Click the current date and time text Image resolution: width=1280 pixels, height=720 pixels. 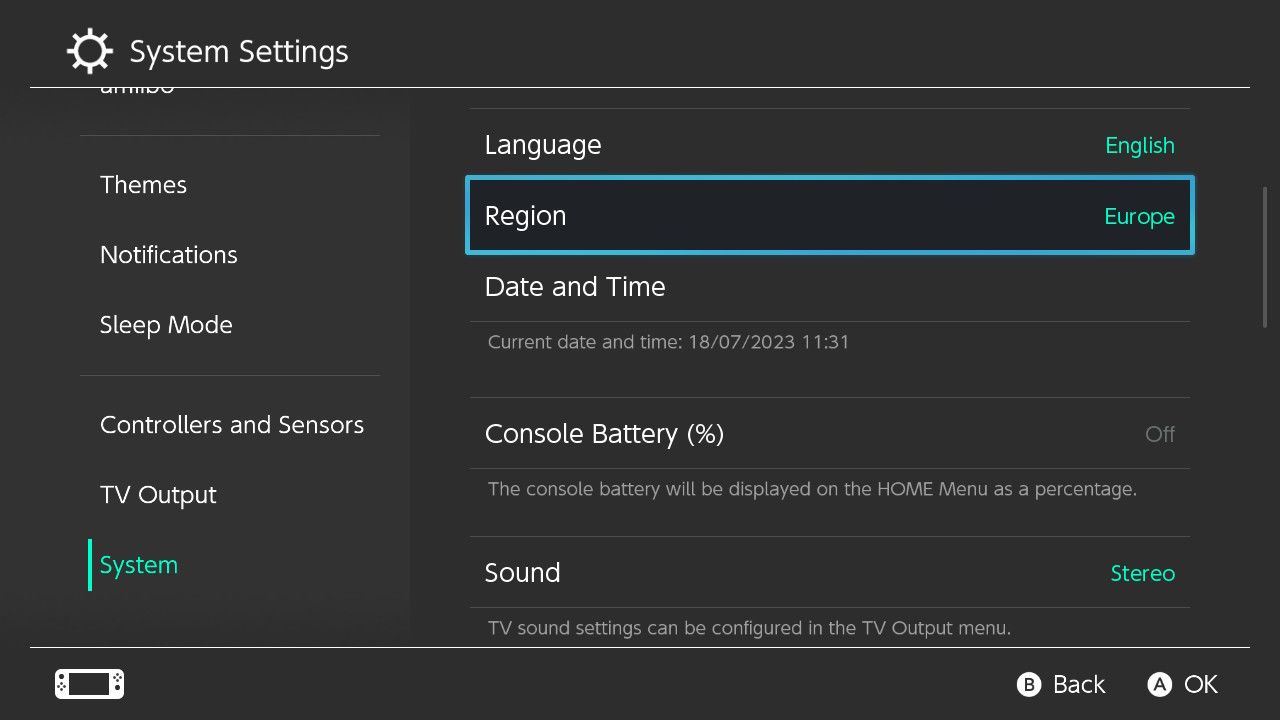click(668, 342)
